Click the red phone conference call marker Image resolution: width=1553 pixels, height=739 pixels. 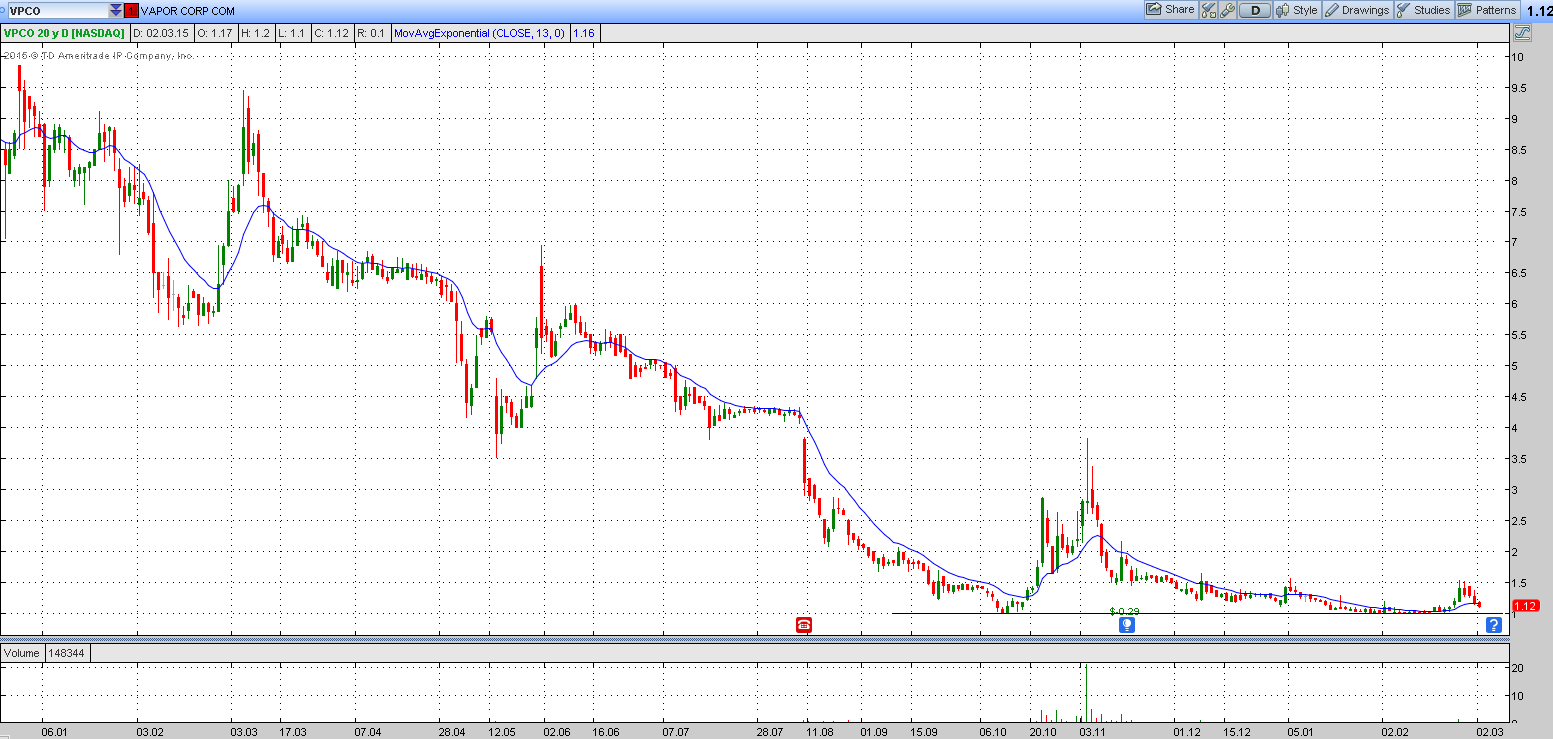tap(804, 625)
